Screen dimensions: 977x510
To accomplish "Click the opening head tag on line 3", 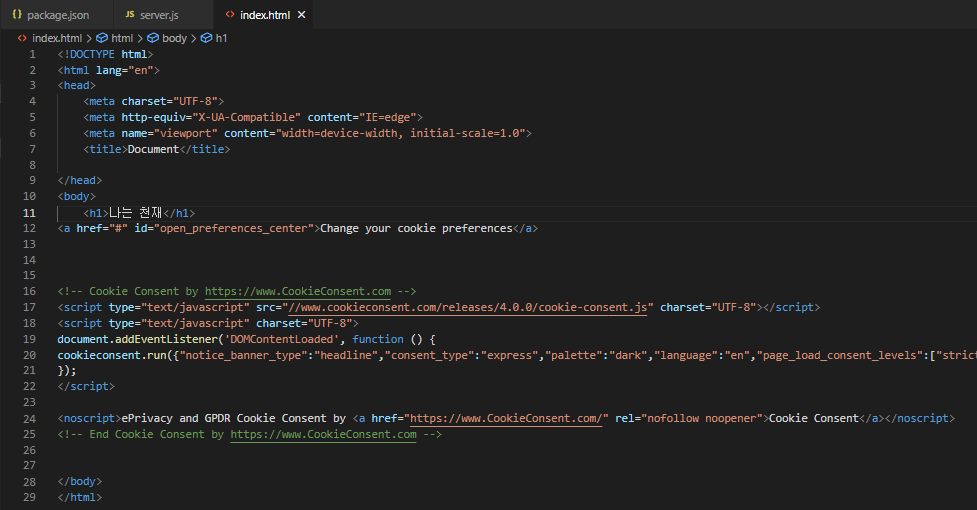I will click(x=77, y=85).
